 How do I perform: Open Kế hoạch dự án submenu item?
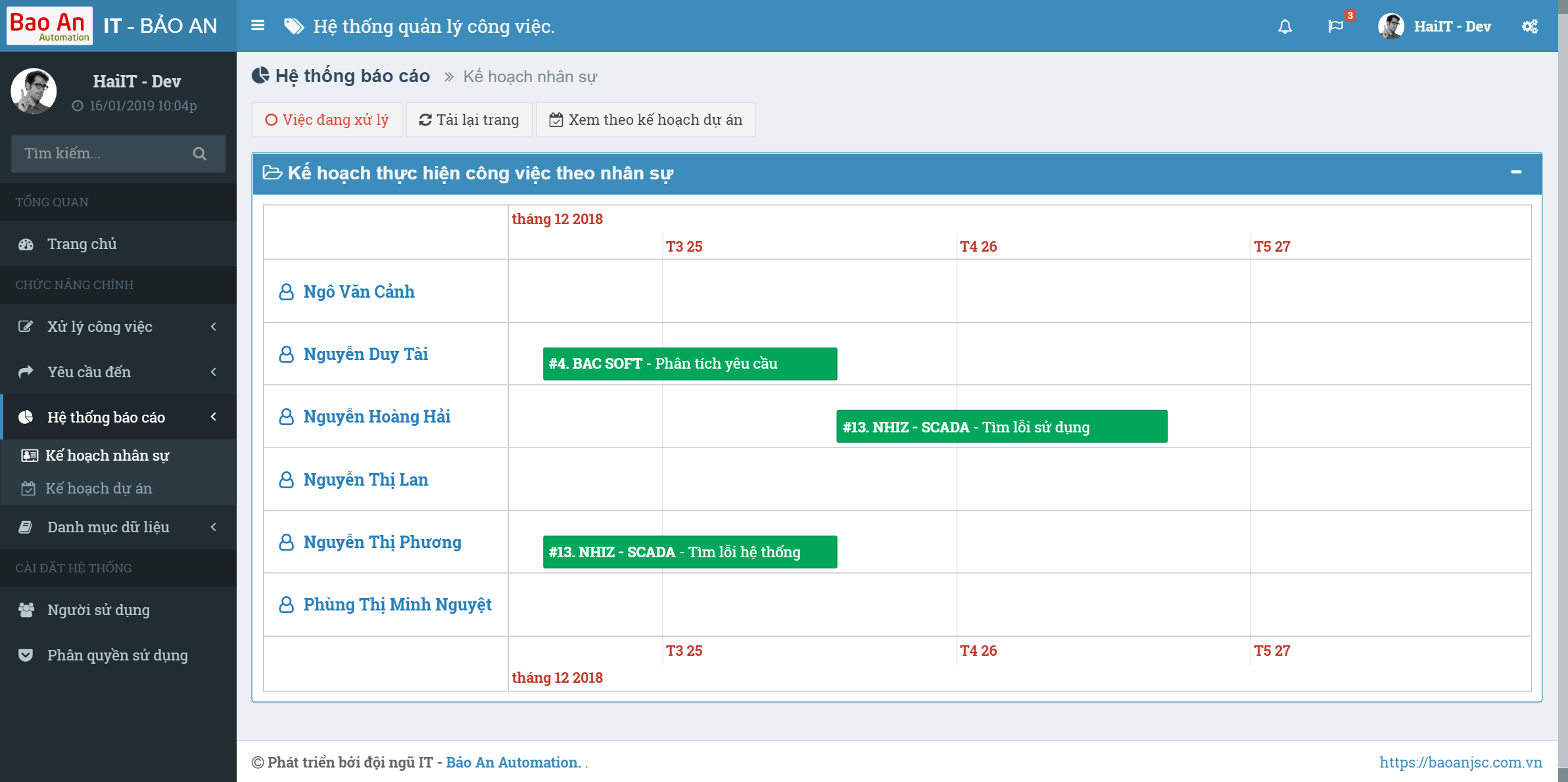99,488
